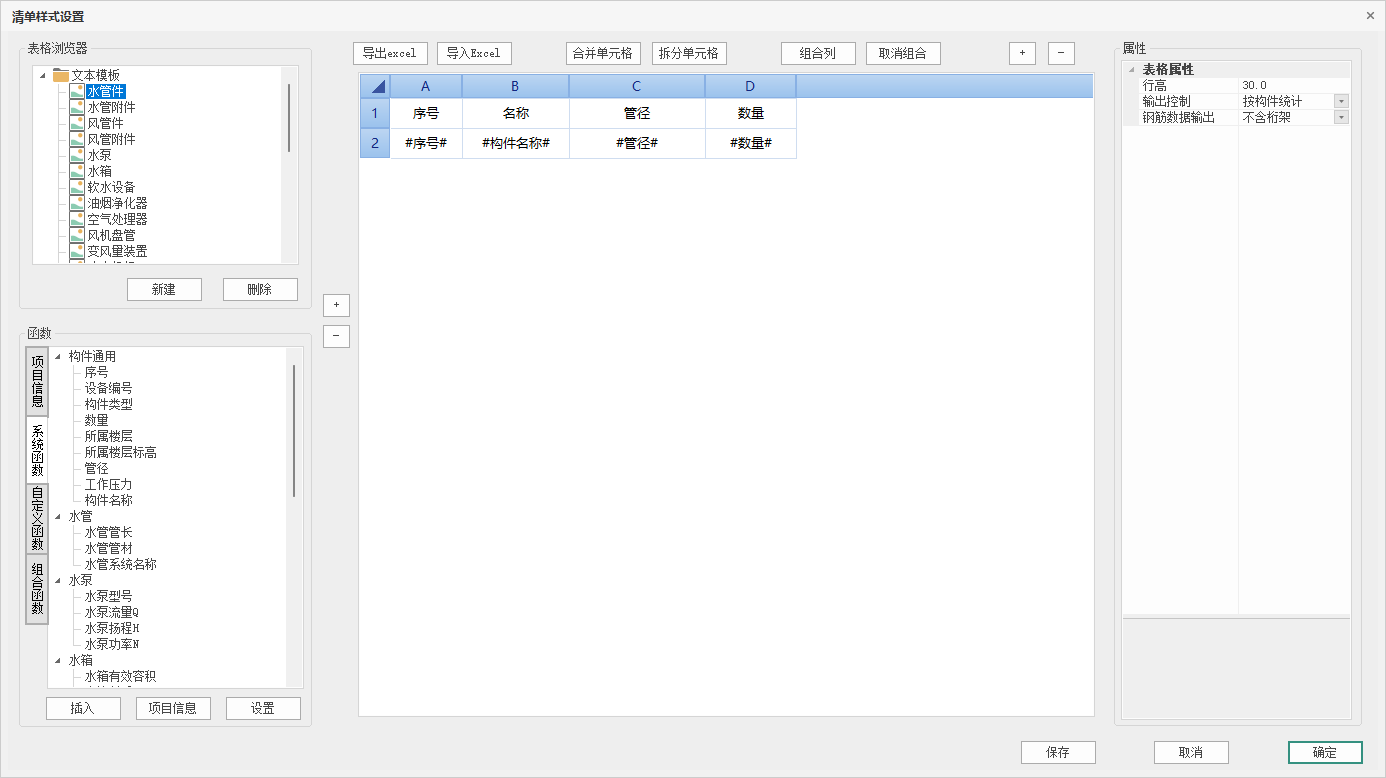Click the plus button right of 取消组合
The image size is (1386, 778).
1022,53
